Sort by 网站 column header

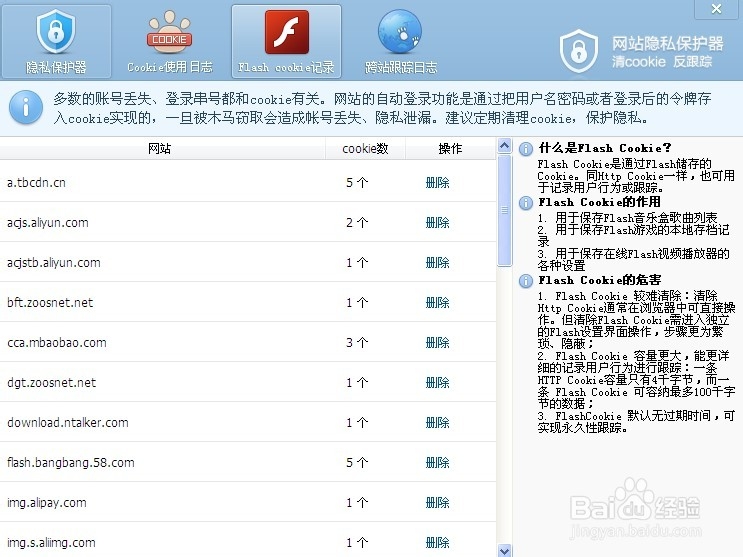[x=163, y=149]
